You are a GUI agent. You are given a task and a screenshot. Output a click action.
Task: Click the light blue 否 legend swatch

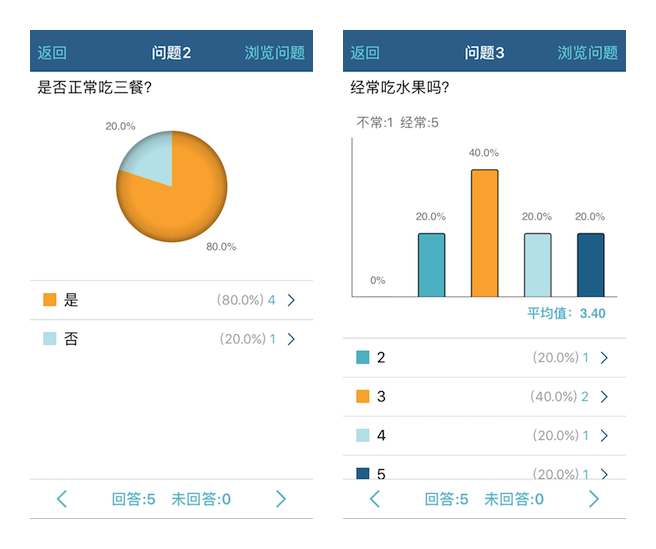point(50,339)
